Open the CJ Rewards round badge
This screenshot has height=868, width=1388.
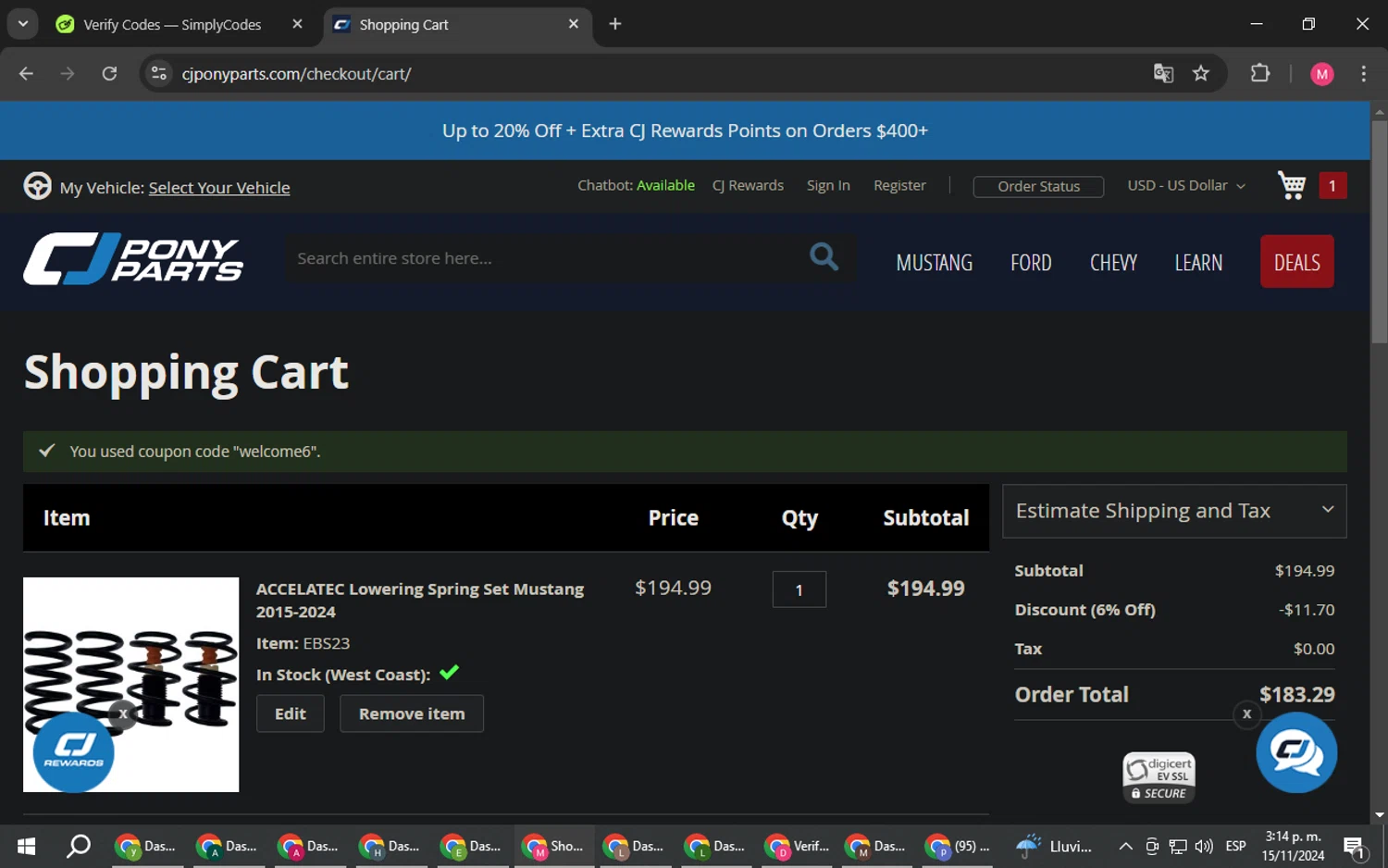tap(74, 751)
